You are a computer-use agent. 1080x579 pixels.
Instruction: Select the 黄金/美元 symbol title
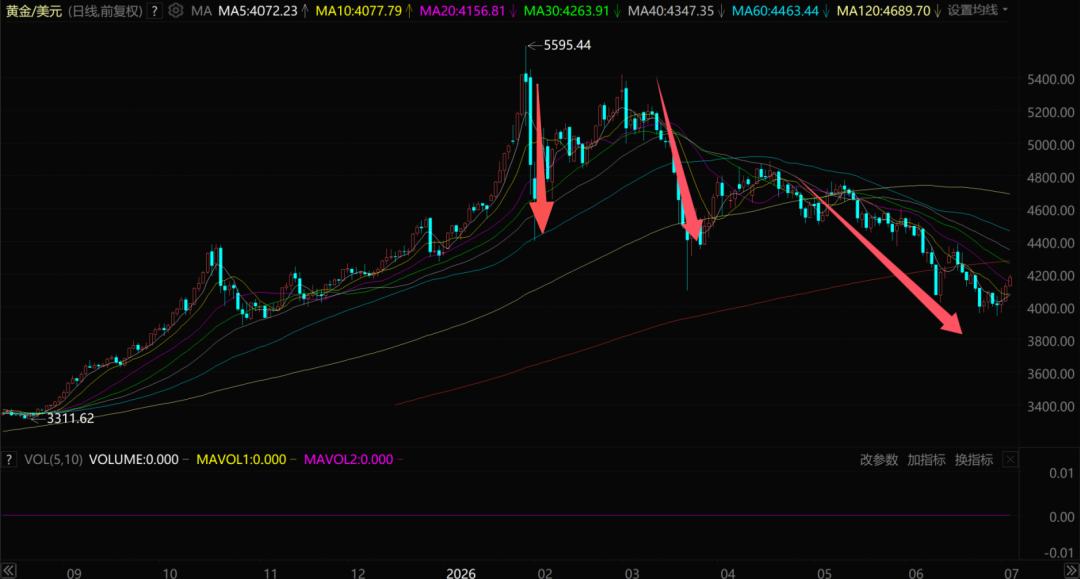tap(33, 11)
